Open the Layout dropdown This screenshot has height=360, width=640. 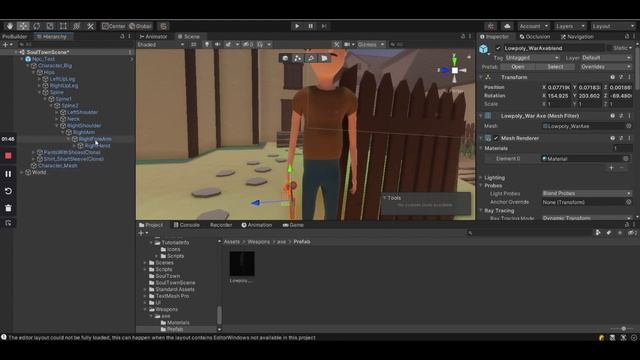(x=613, y=26)
